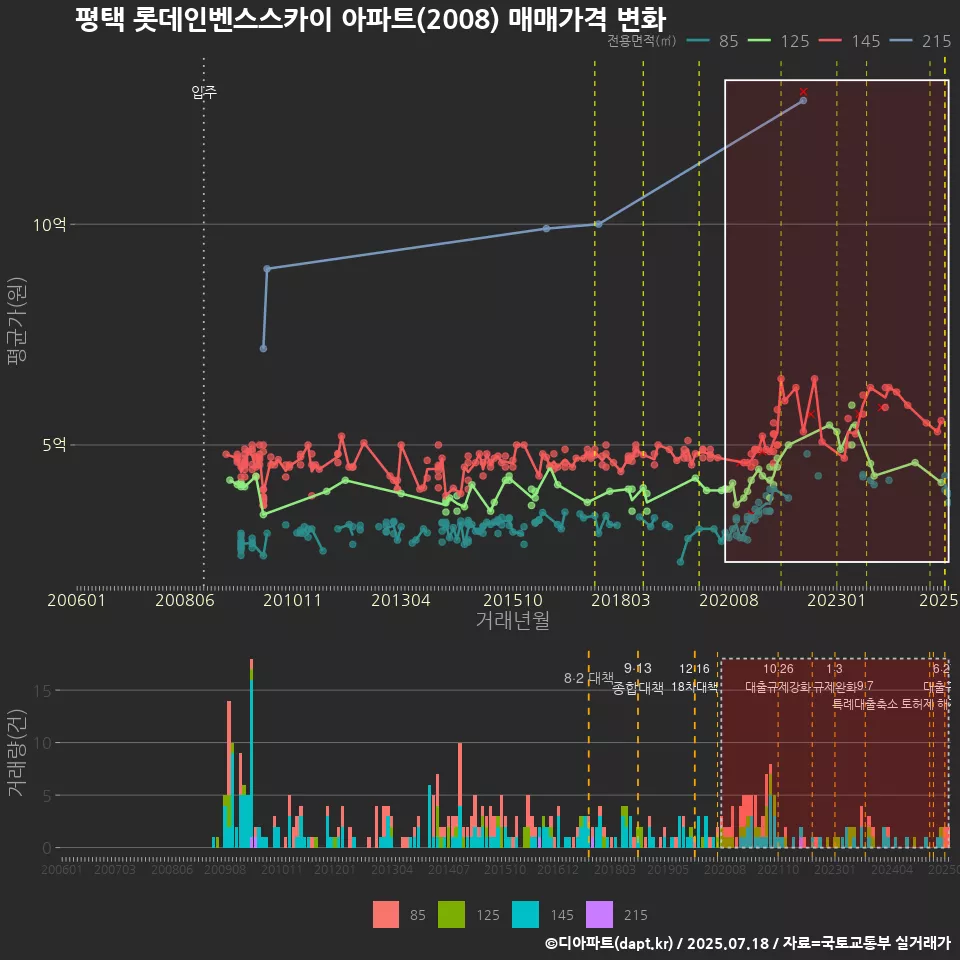Click x-axis label 201803 in price chart
The height and width of the screenshot is (960, 960).
pos(621,600)
